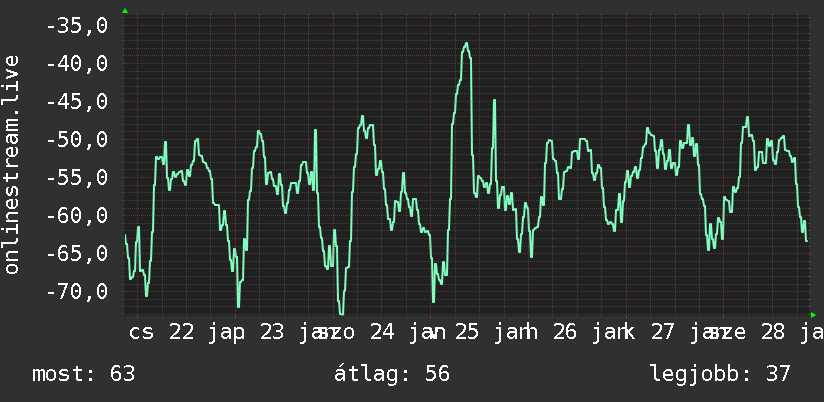Viewport: 824px width, 402px height.
Task: Click the -60,0 y-axis label
Action: click(x=77, y=215)
